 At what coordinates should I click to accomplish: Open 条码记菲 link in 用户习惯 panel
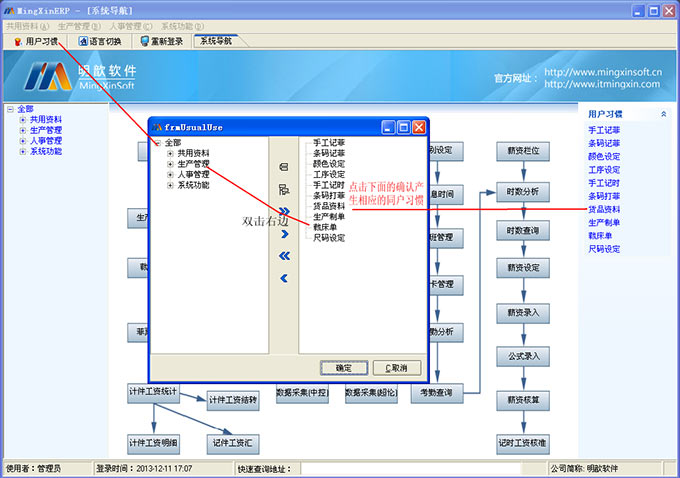pos(604,143)
